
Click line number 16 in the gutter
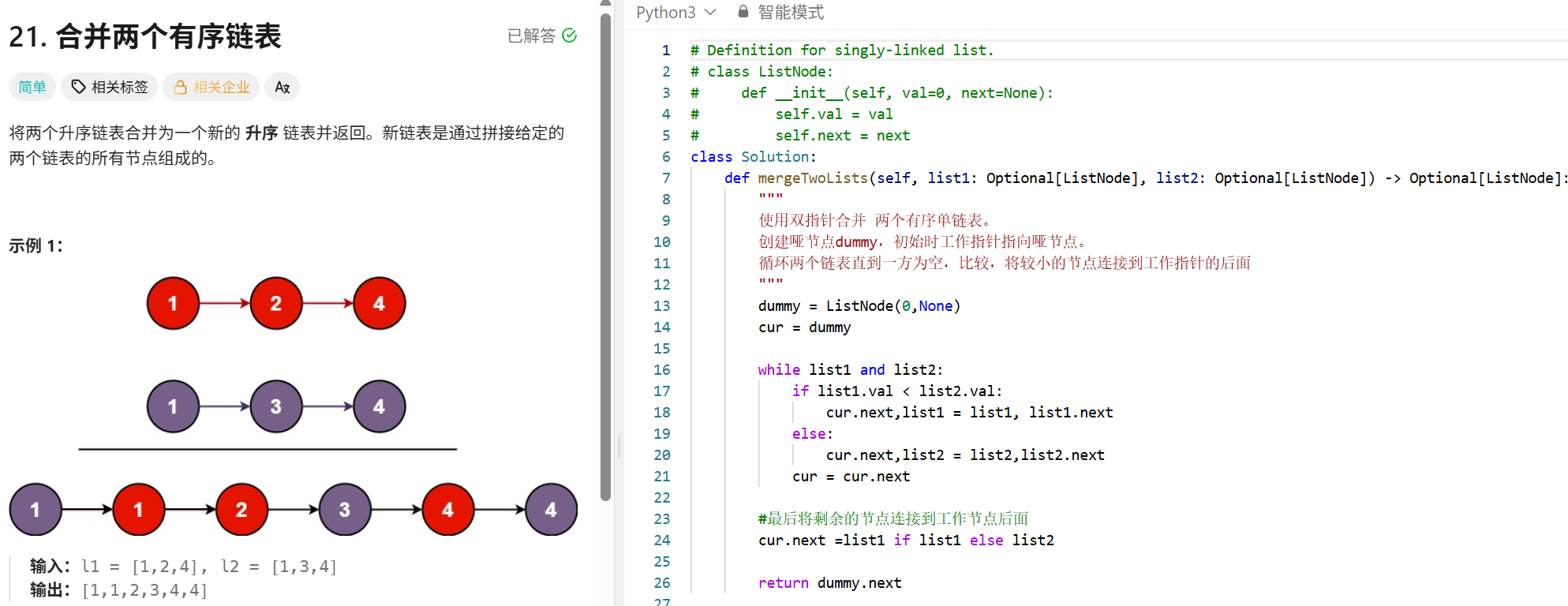[x=662, y=370]
